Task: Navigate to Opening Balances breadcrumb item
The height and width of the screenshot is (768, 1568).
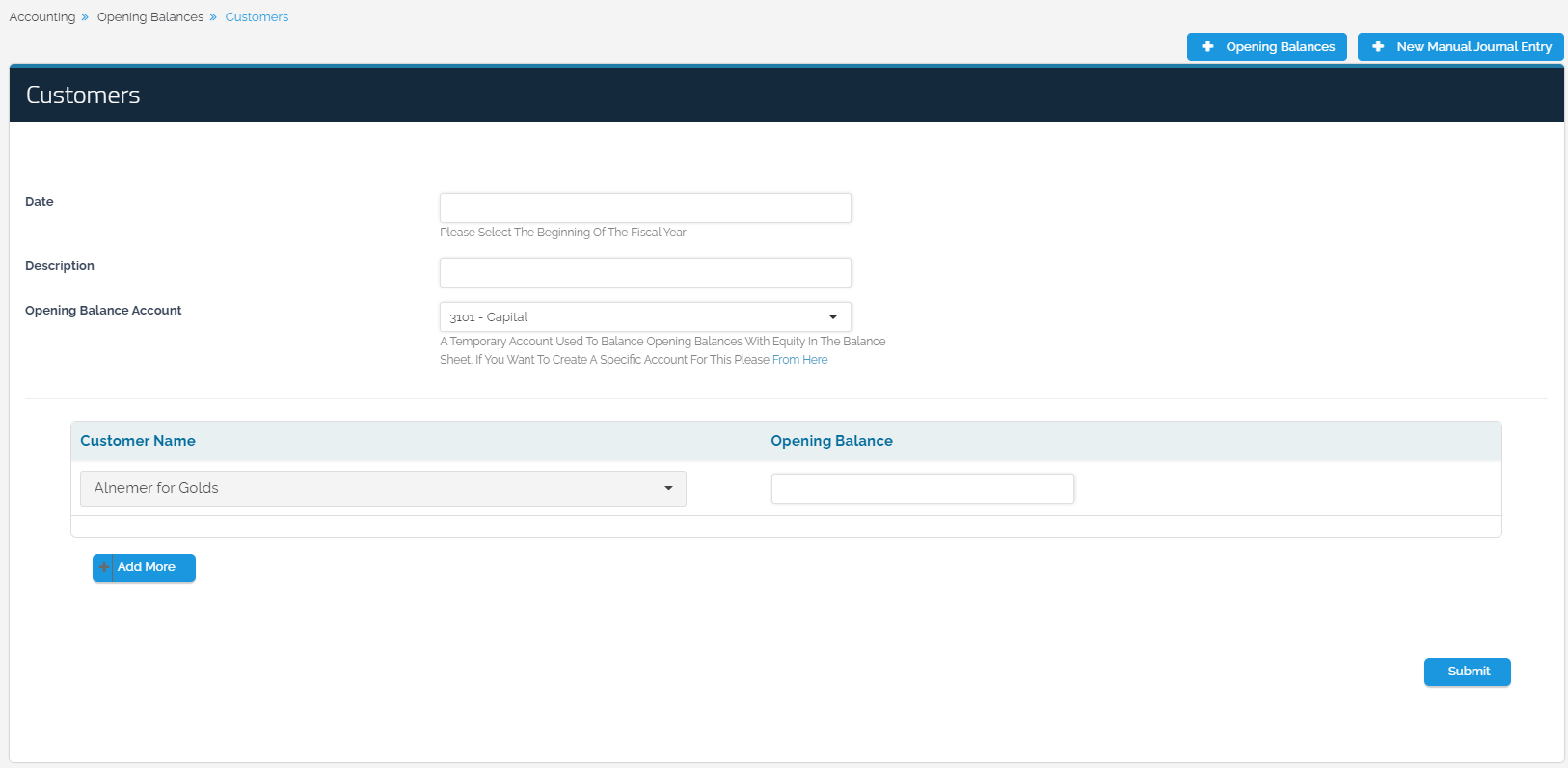Action: coord(150,17)
